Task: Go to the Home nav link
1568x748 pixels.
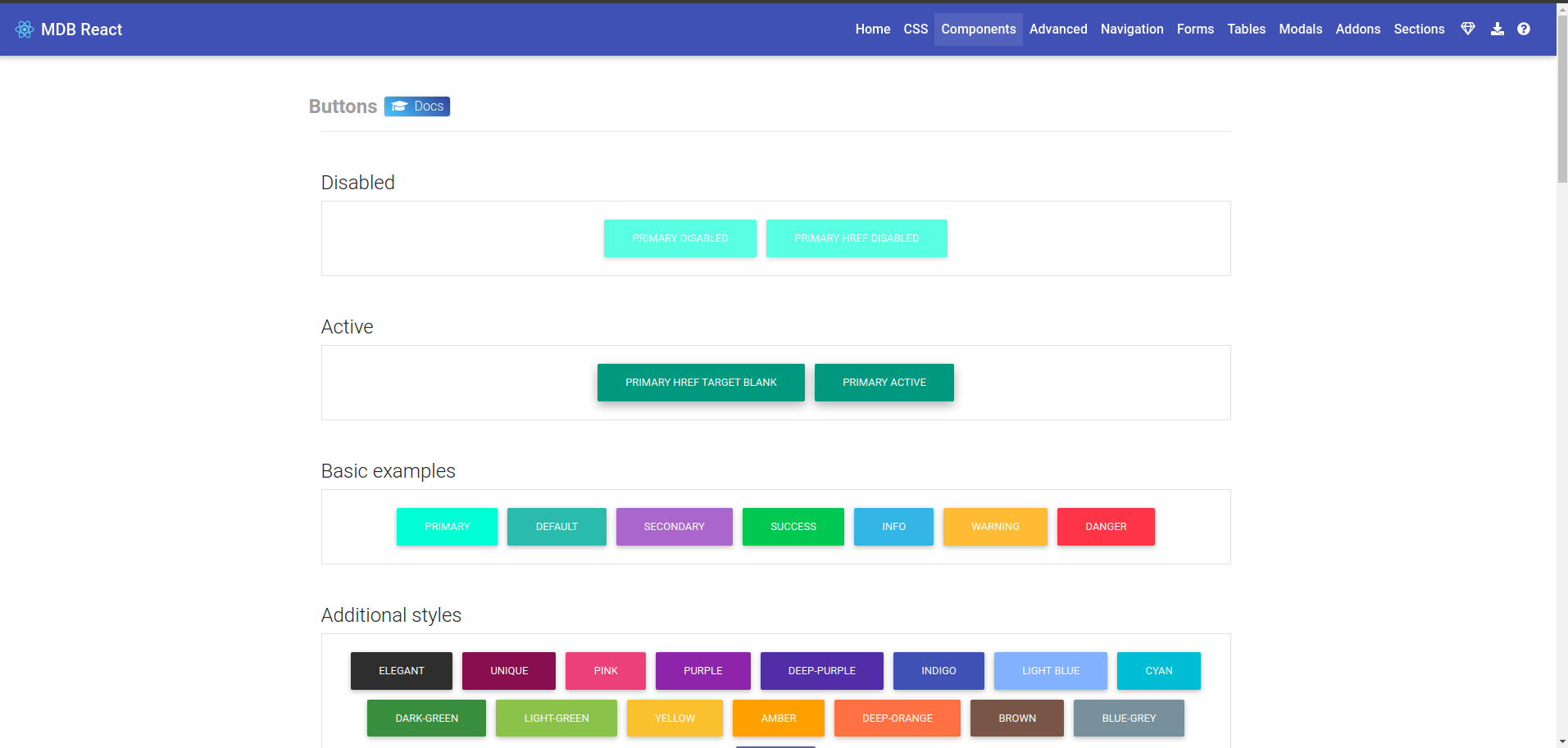Action: coord(872,29)
